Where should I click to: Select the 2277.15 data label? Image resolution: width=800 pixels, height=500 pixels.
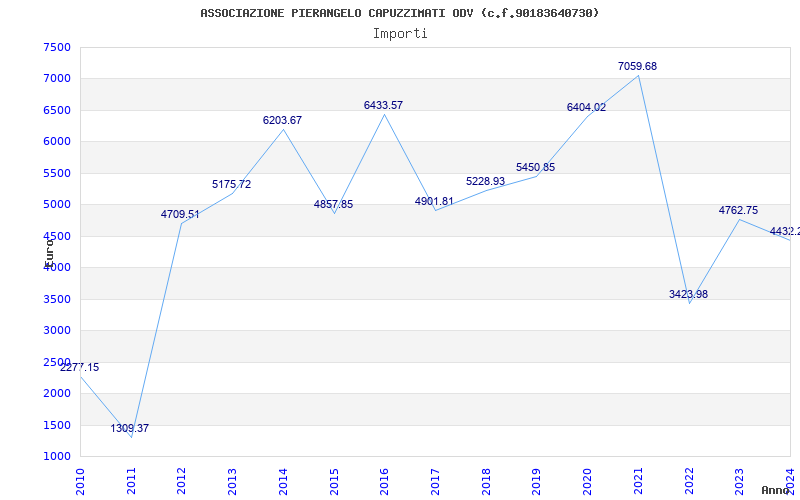point(80,367)
